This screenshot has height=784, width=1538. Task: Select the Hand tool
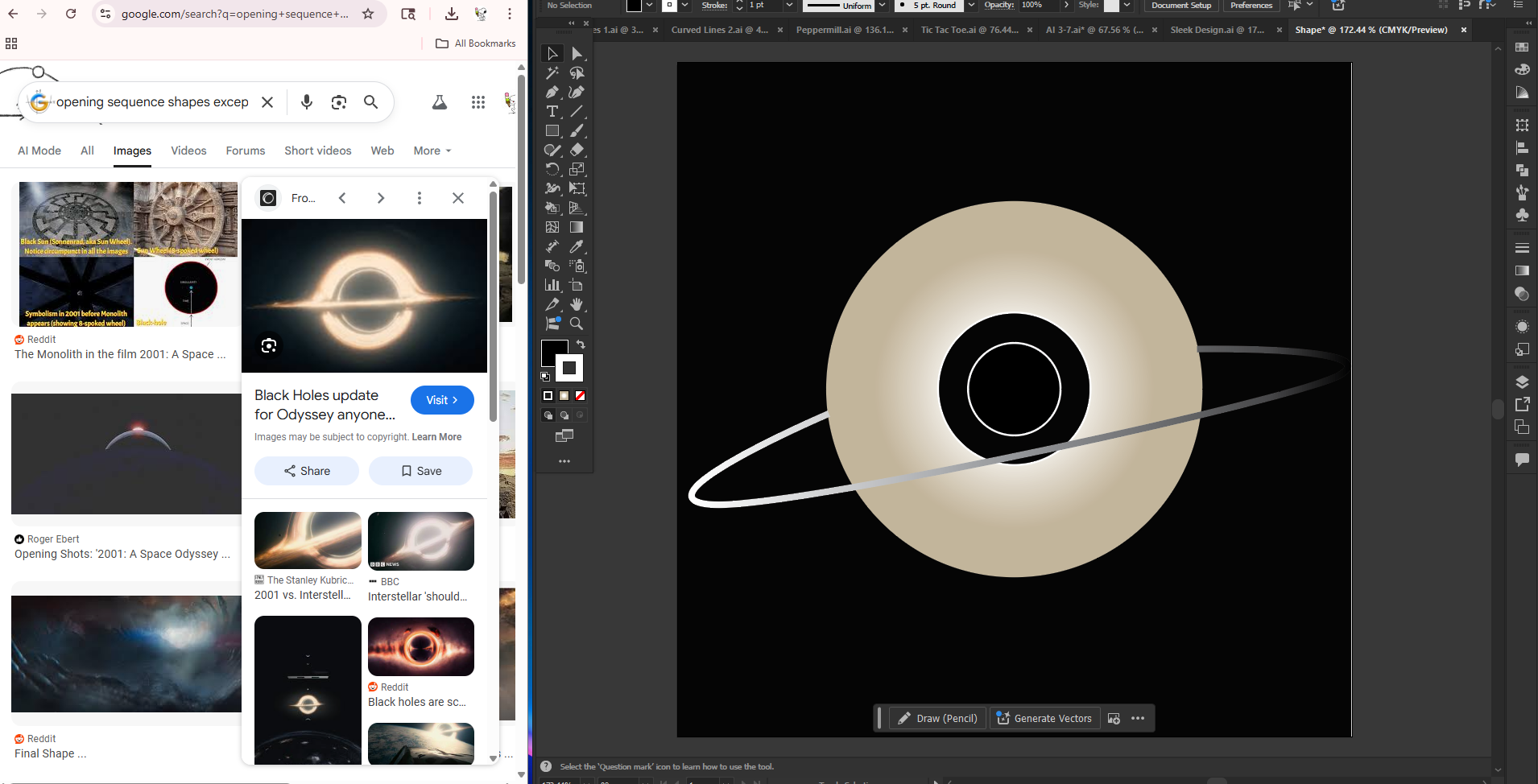click(x=577, y=304)
